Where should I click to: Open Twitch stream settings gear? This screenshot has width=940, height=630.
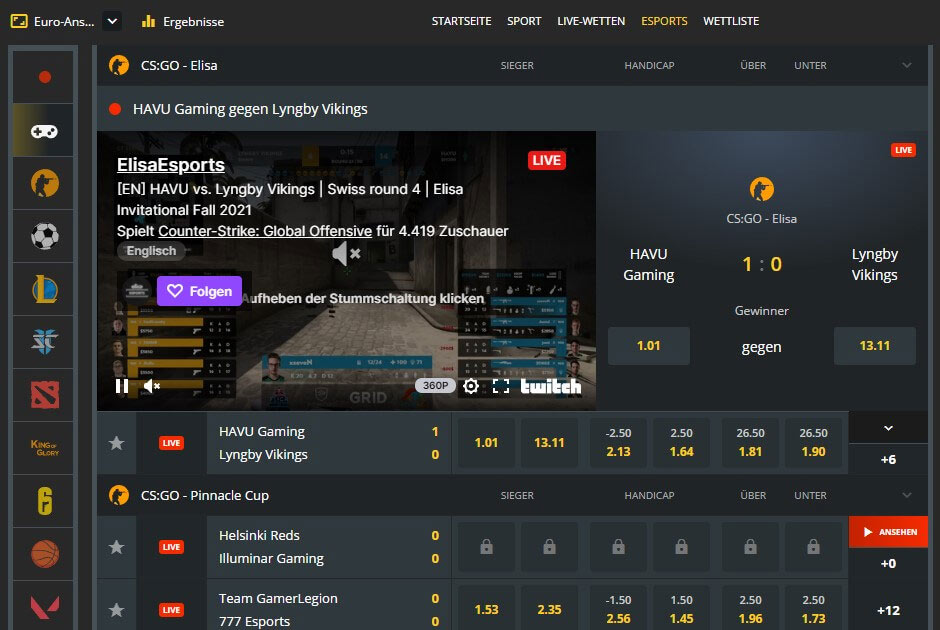pos(471,386)
